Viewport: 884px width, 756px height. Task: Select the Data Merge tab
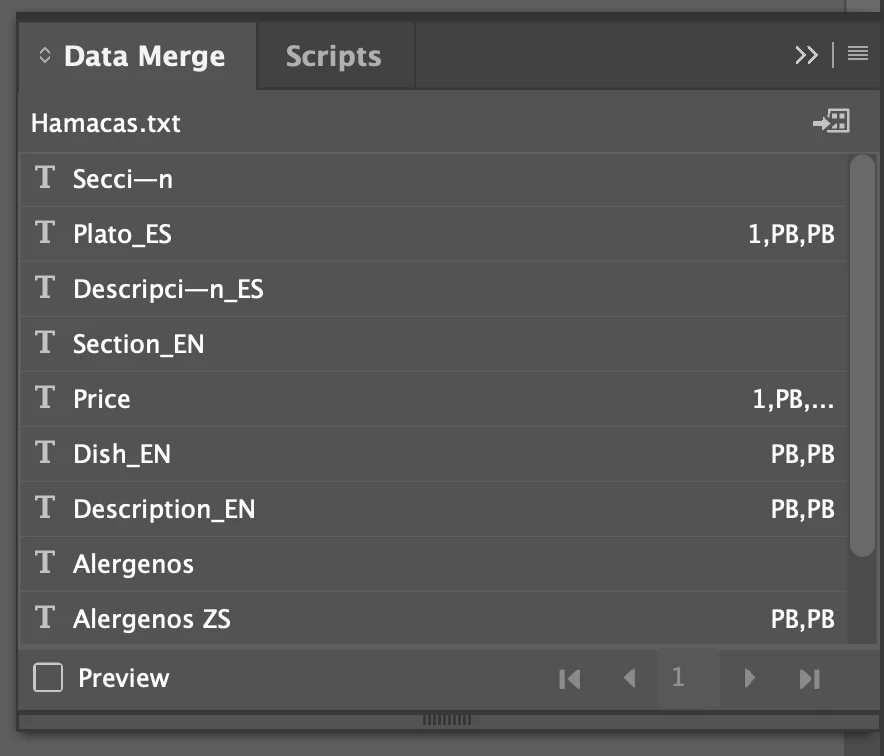tap(144, 56)
